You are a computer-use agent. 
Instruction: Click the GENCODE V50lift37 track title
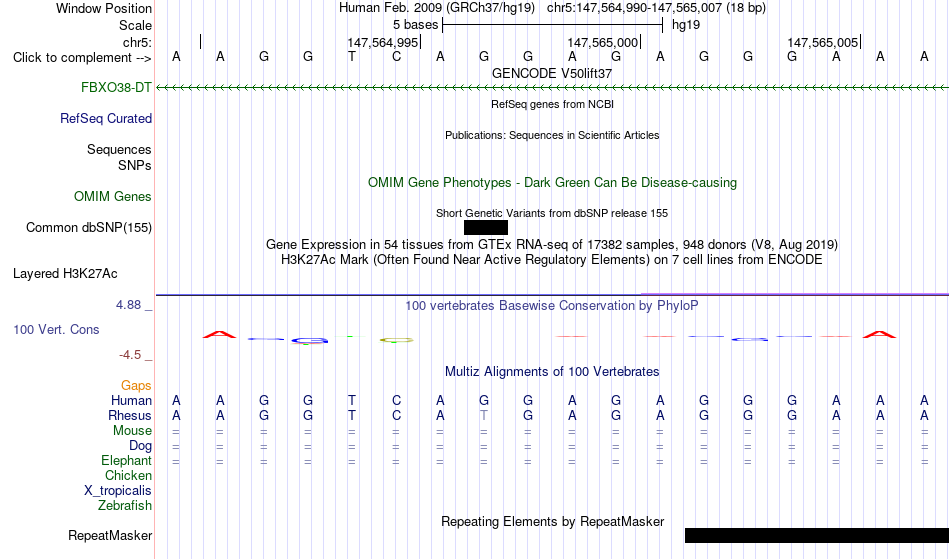552,73
